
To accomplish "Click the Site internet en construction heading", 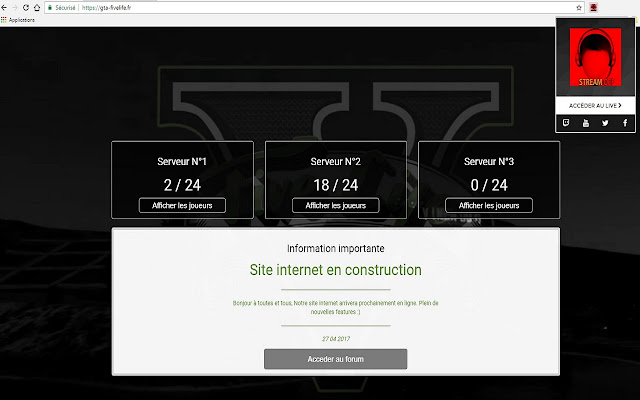I will click(336, 270).
